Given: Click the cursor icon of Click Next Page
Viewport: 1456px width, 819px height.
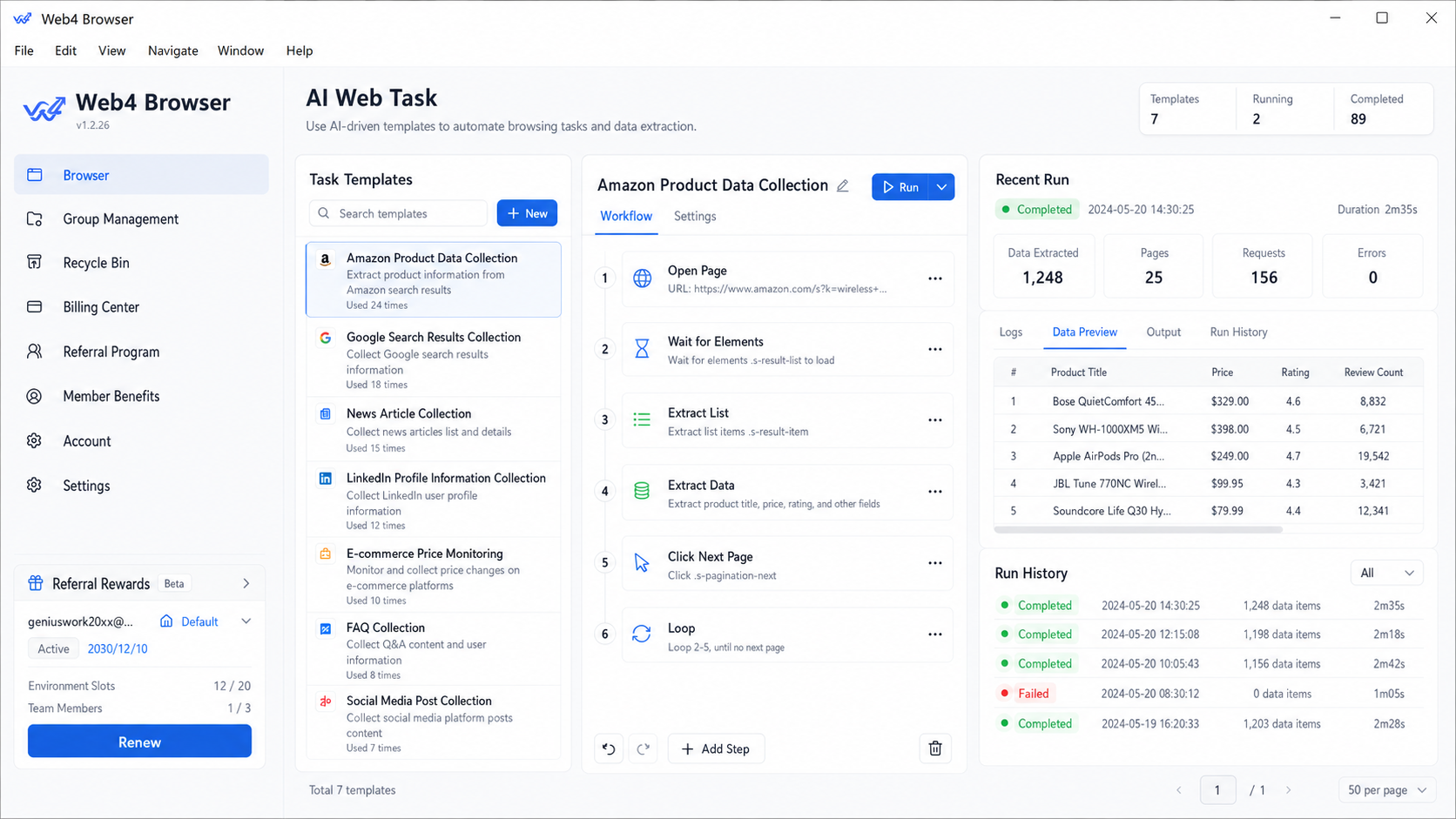Looking at the screenshot, I should pyautogui.click(x=642, y=563).
